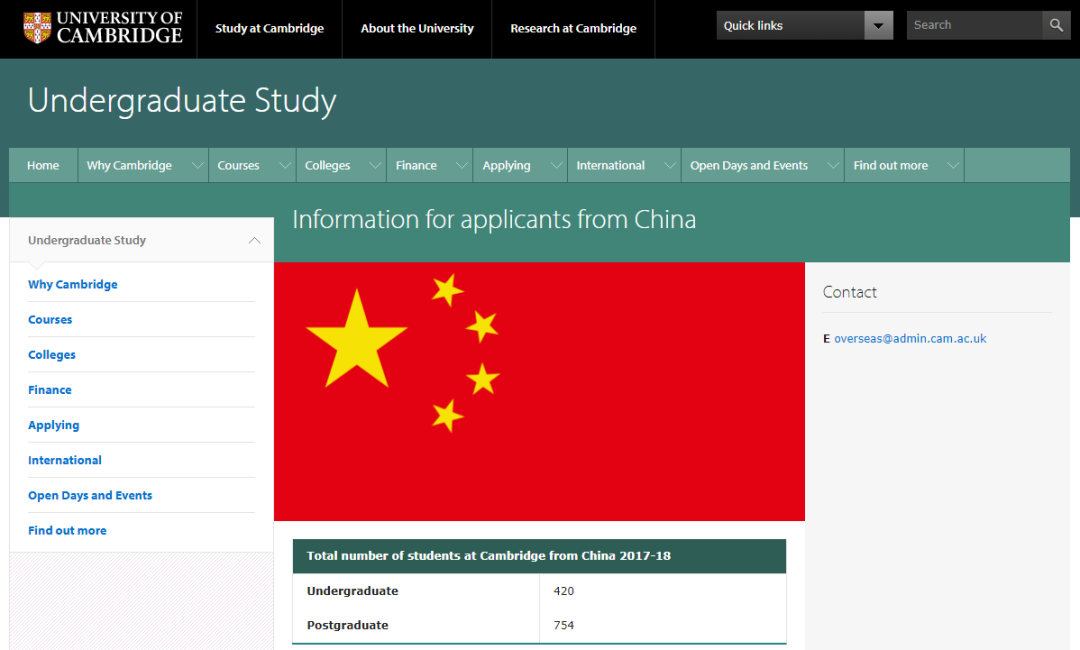The image size is (1080, 650).
Task: Focus the Search input field
Action: click(x=974, y=25)
